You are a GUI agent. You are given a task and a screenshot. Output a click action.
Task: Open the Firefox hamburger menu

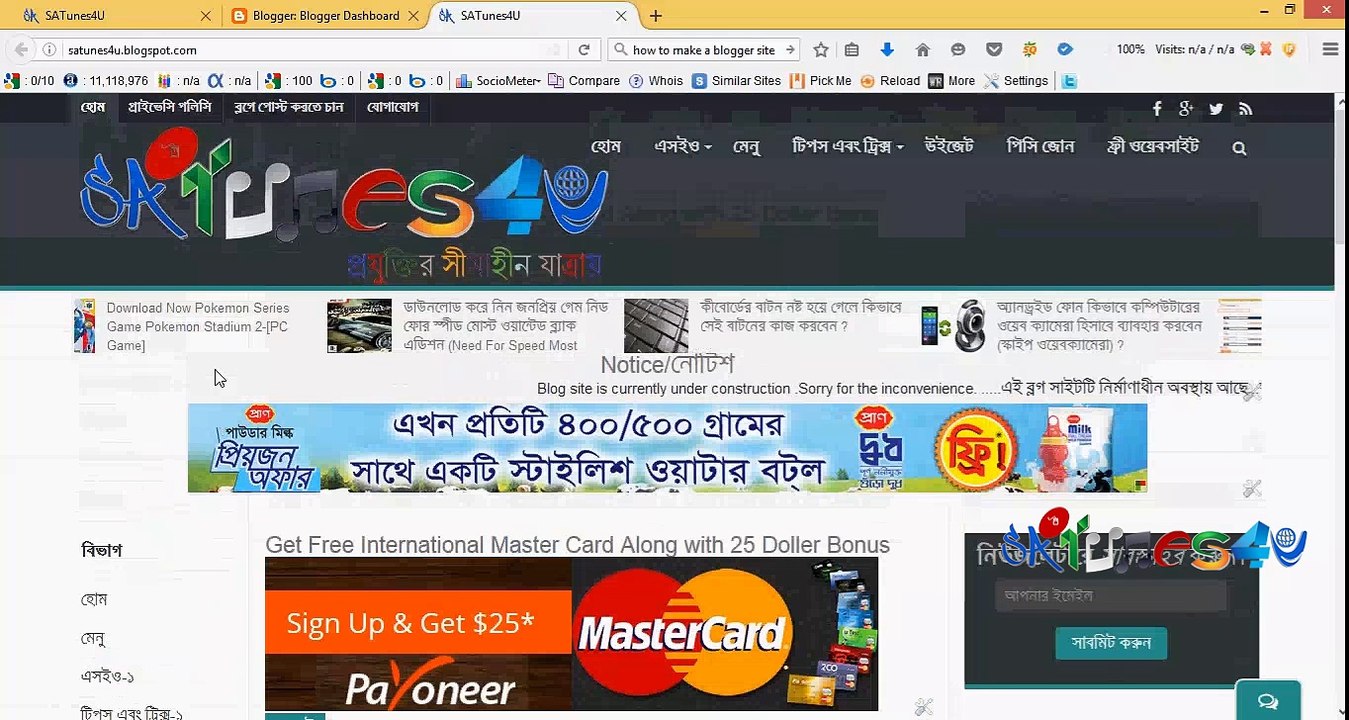tap(1330, 50)
